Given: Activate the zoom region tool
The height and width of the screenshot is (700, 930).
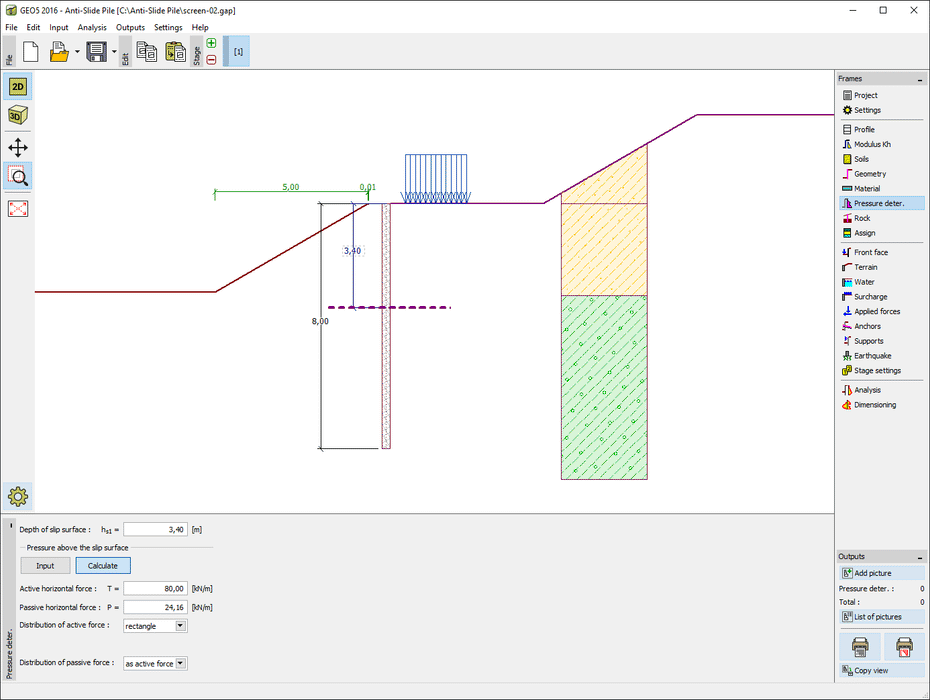Looking at the screenshot, I should (18, 177).
